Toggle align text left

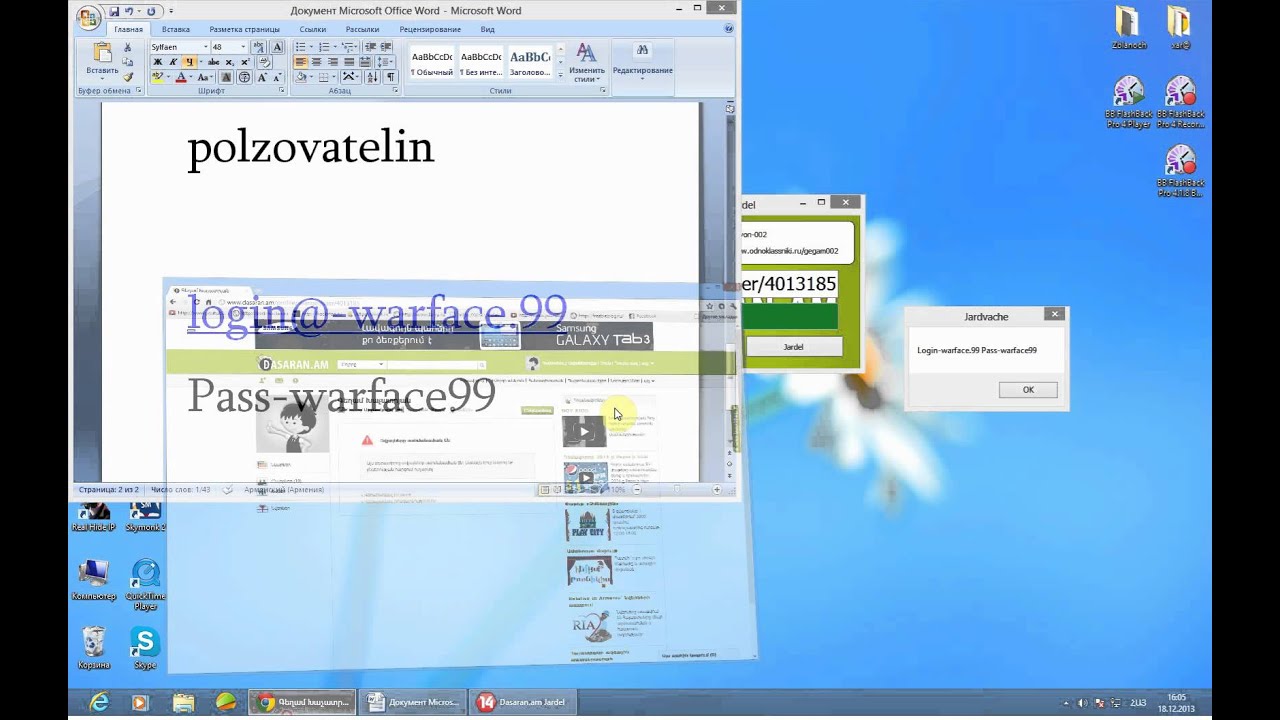click(x=301, y=62)
